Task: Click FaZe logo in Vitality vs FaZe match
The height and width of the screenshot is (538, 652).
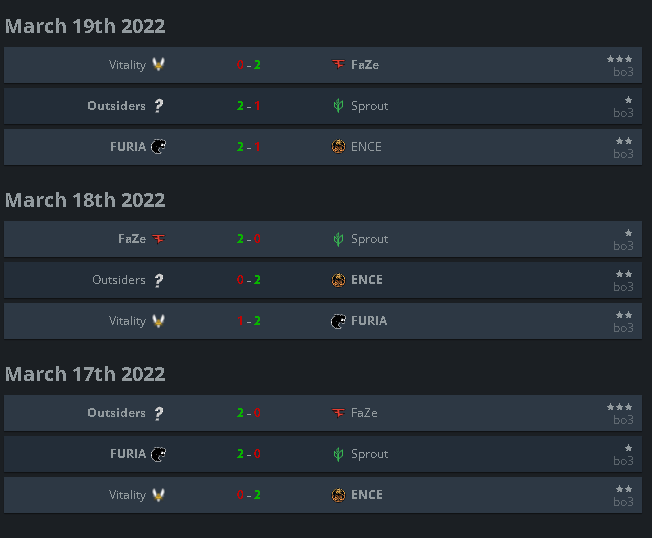Action: tap(338, 64)
